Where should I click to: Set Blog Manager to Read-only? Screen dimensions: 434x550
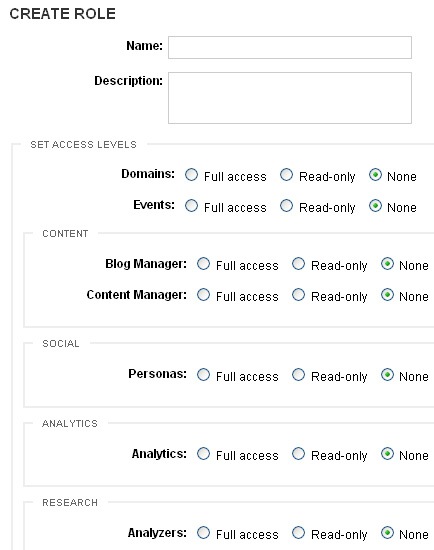click(x=298, y=264)
